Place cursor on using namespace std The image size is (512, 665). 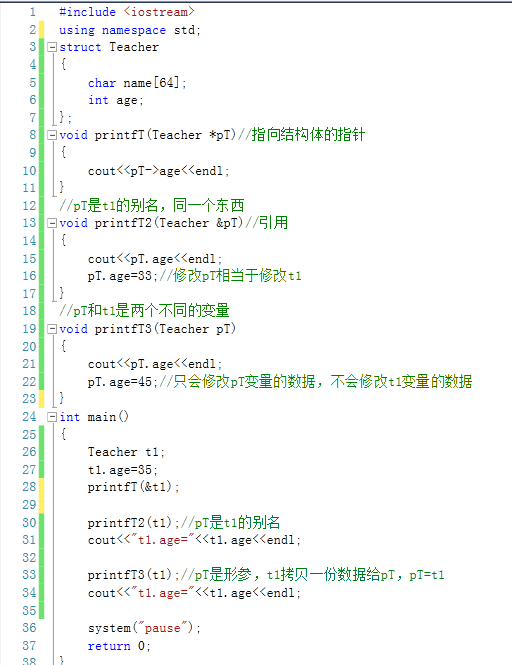tap(130, 30)
